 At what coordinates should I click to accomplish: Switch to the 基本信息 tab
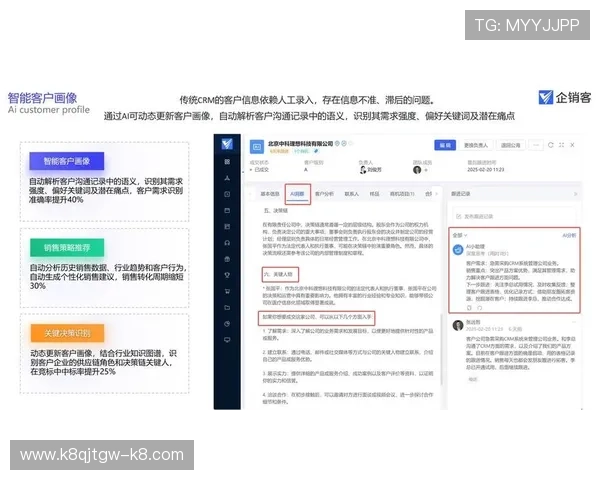pyautogui.click(x=270, y=194)
